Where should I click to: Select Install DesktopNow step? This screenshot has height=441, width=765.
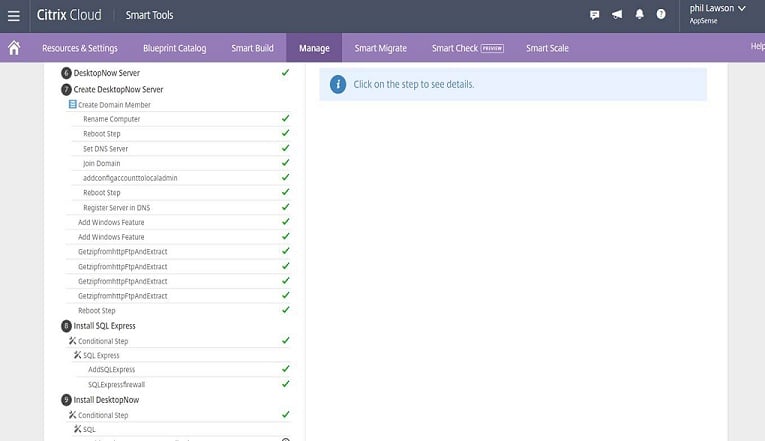point(106,400)
